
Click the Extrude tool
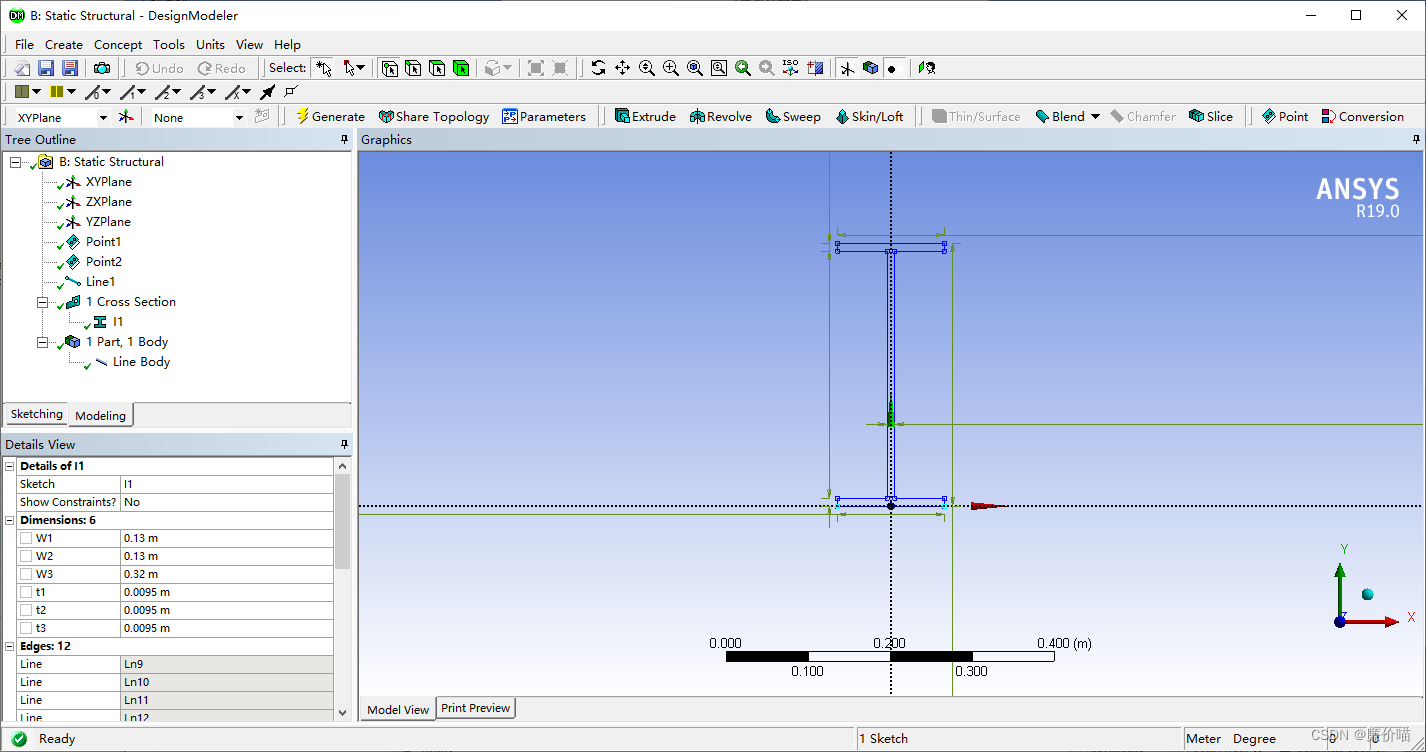pos(645,116)
